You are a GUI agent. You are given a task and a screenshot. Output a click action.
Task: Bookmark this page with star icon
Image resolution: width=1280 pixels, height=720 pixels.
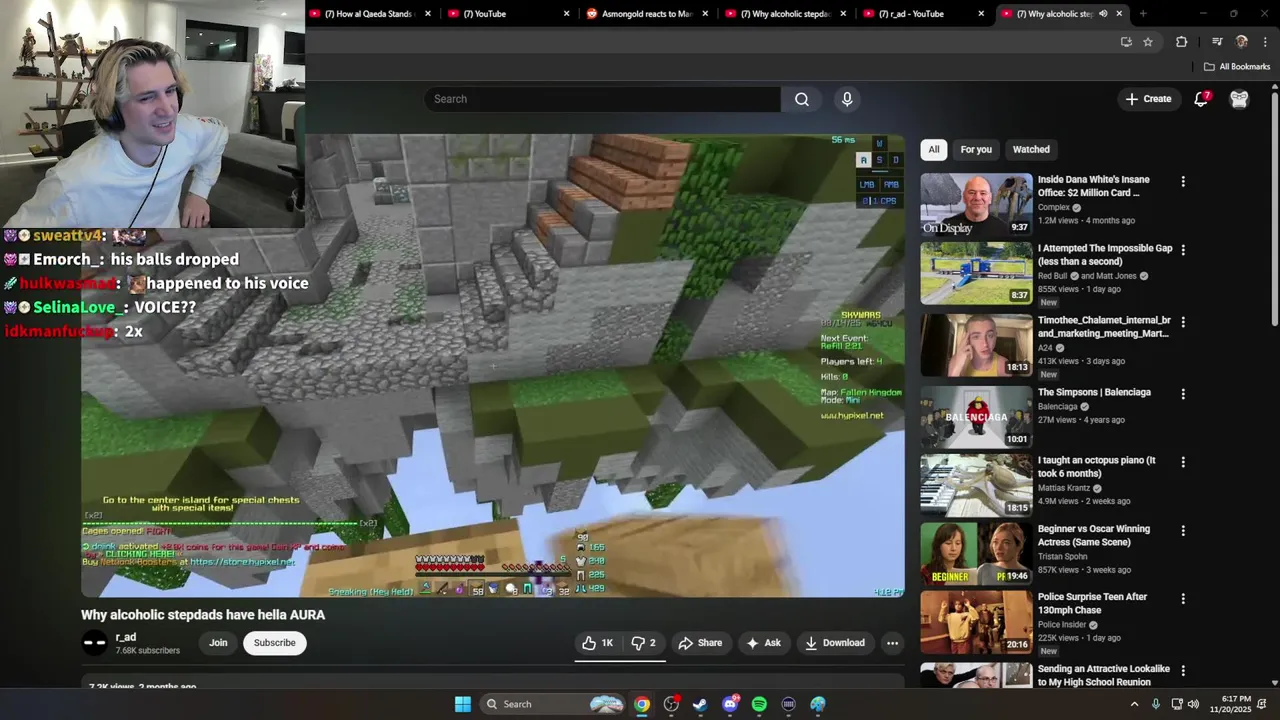1148,42
